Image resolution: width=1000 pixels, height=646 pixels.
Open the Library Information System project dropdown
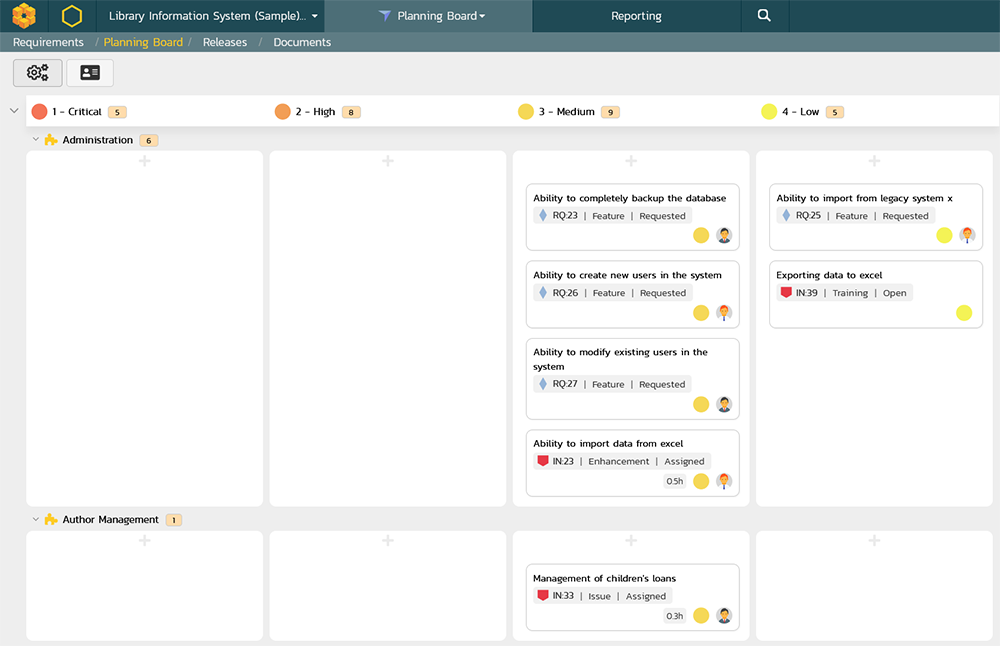(x=214, y=16)
